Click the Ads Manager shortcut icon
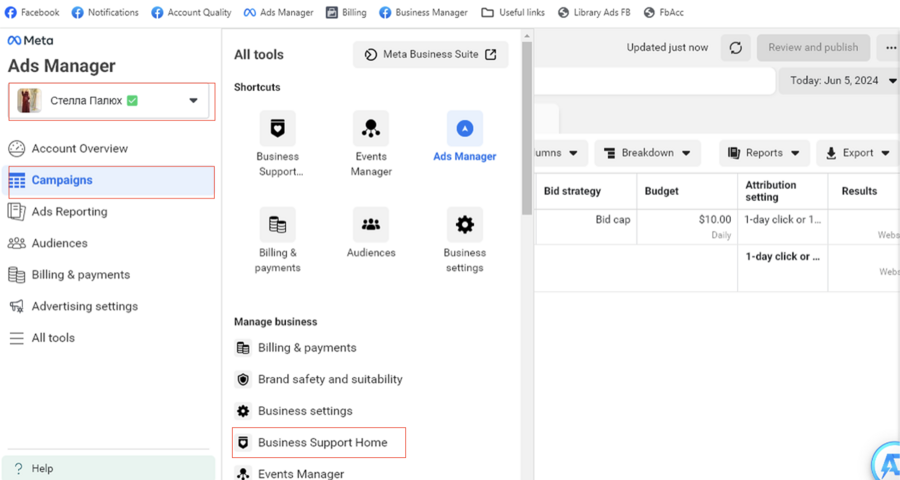Image resolution: width=900 pixels, height=480 pixels. 465,128
